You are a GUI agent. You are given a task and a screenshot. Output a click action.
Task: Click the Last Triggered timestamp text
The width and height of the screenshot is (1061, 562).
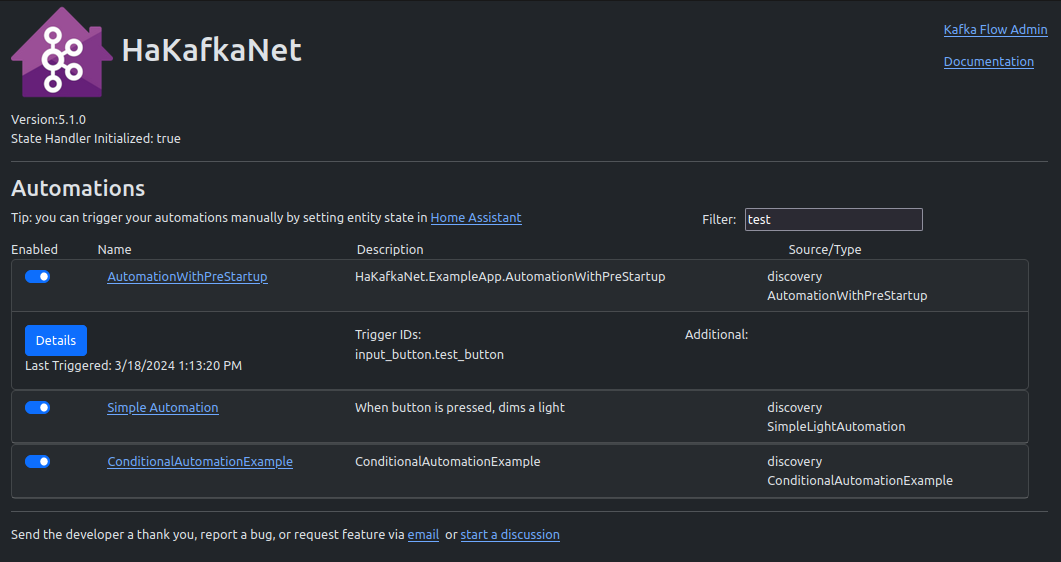133,366
